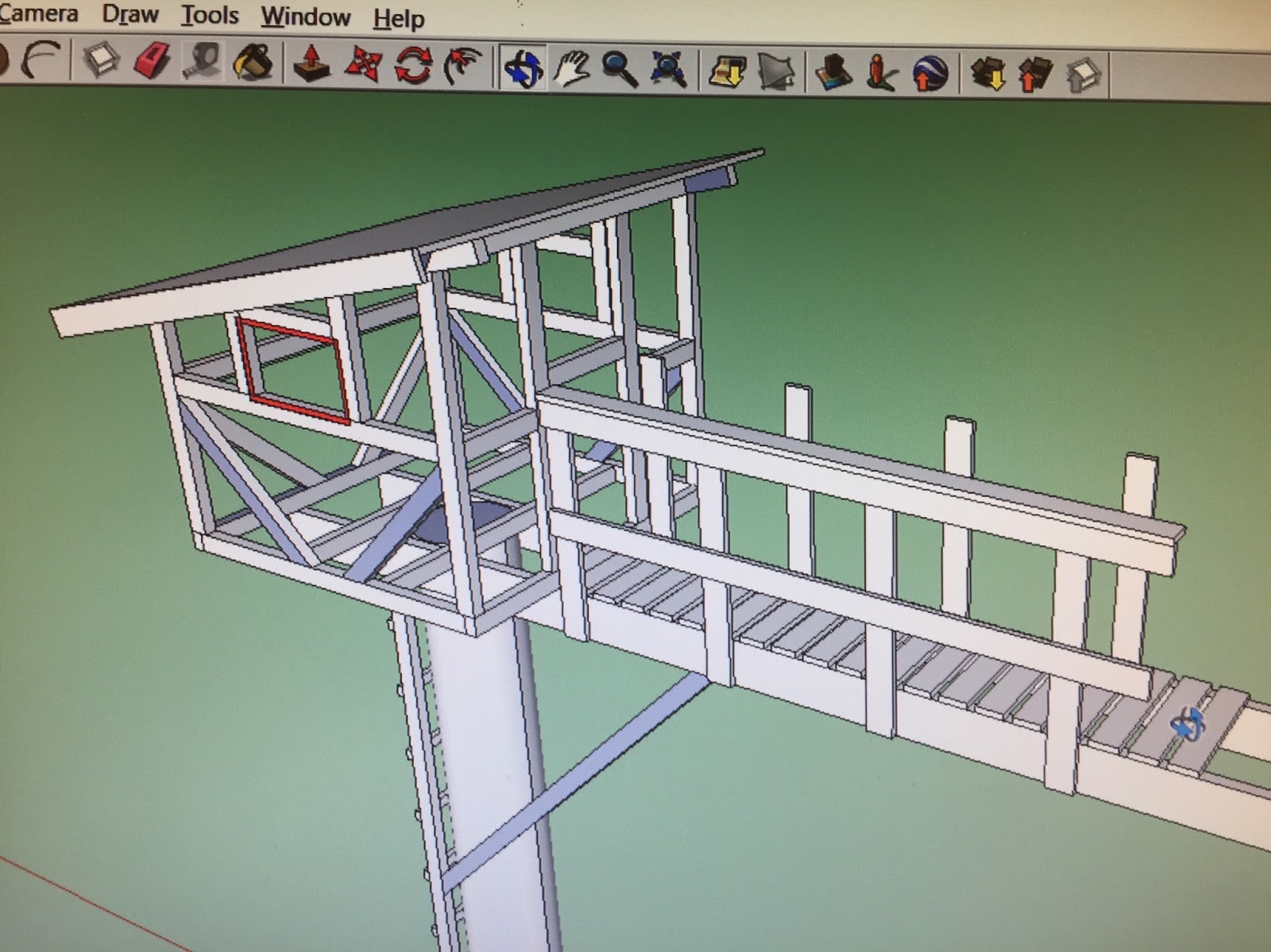Select the Push/Pull tool
The image size is (1271, 952).
click(x=312, y=64)
